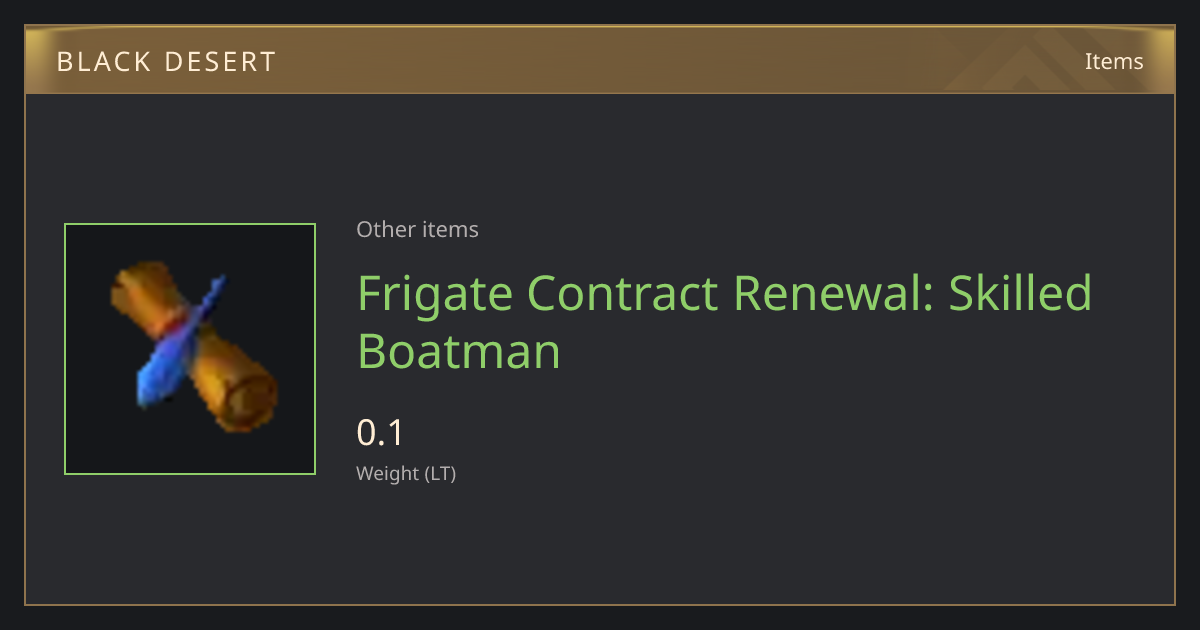Image resolution: width=1200 pixels, height=630 pixels.
Task: Click the rolled orange scroll's lower end
Action: [x=245, y=393]
